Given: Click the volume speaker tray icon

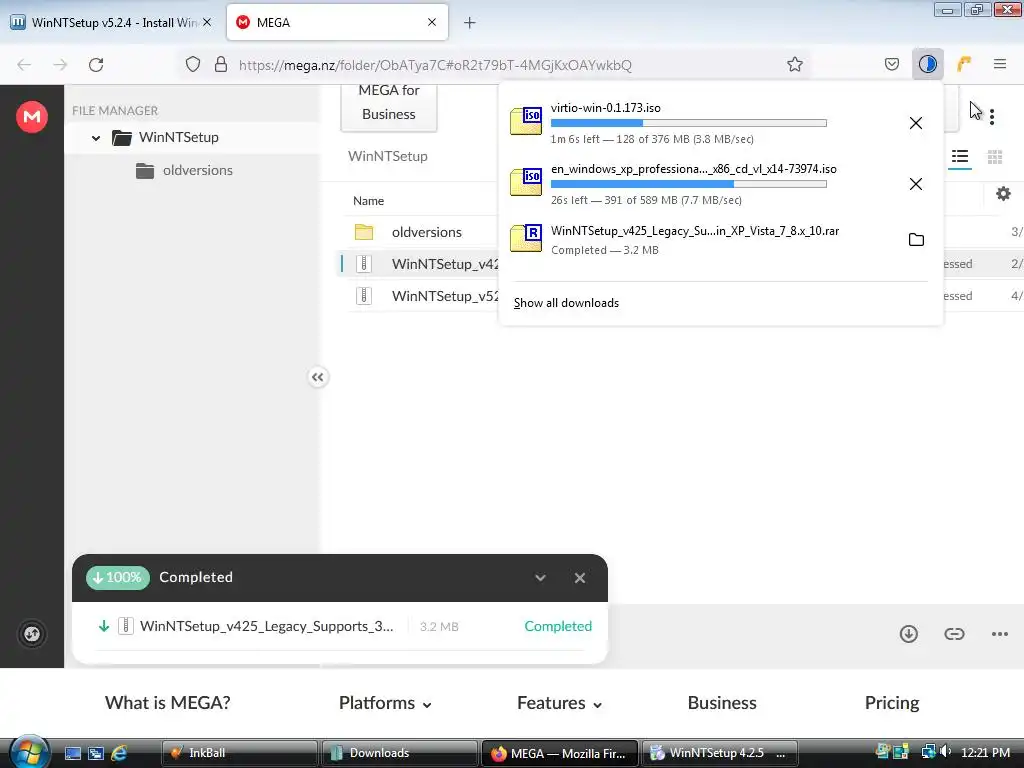Looking at the screenshot, I should point(945,752).
